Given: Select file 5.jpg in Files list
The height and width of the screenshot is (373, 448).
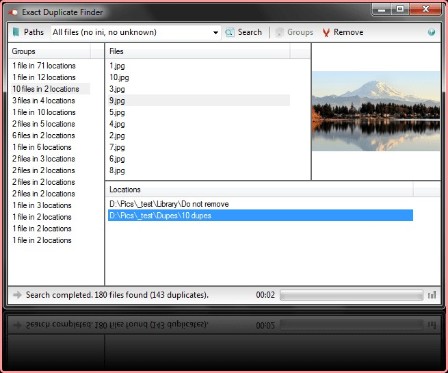Looking at the screenshot, I should [198, 112].
